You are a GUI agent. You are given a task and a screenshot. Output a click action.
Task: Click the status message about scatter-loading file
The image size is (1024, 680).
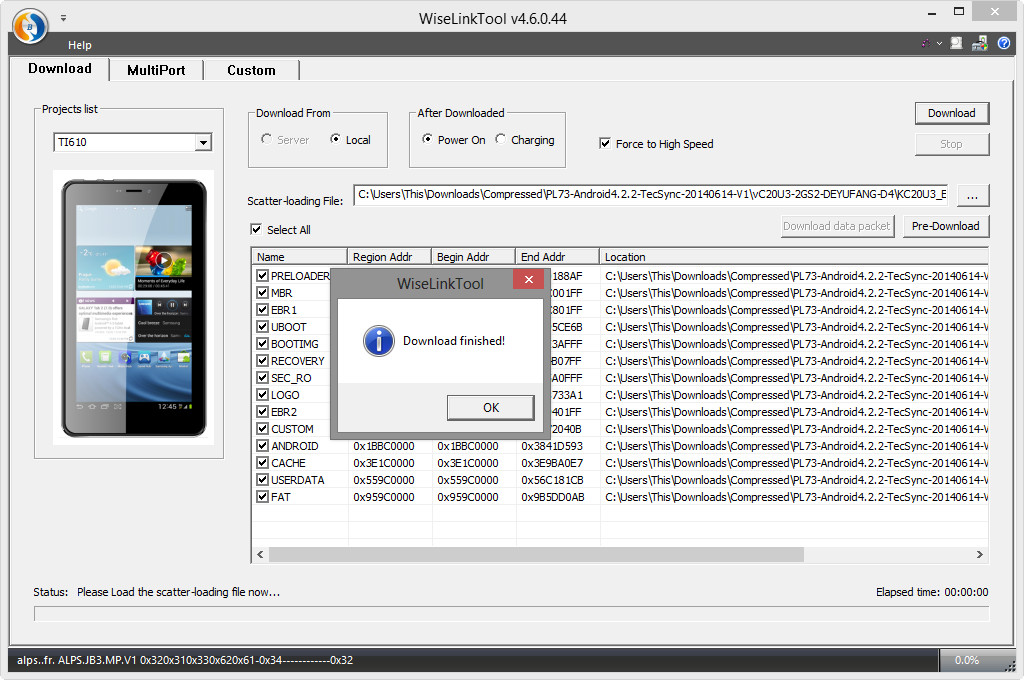pos(178,592)
